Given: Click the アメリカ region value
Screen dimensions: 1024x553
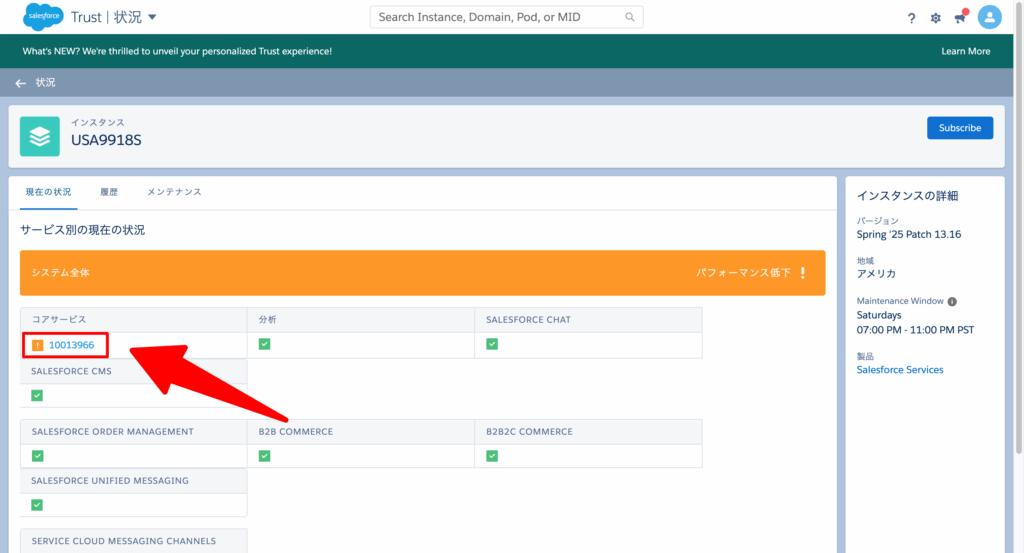Looking at the screenshot, I should [876, 274].
